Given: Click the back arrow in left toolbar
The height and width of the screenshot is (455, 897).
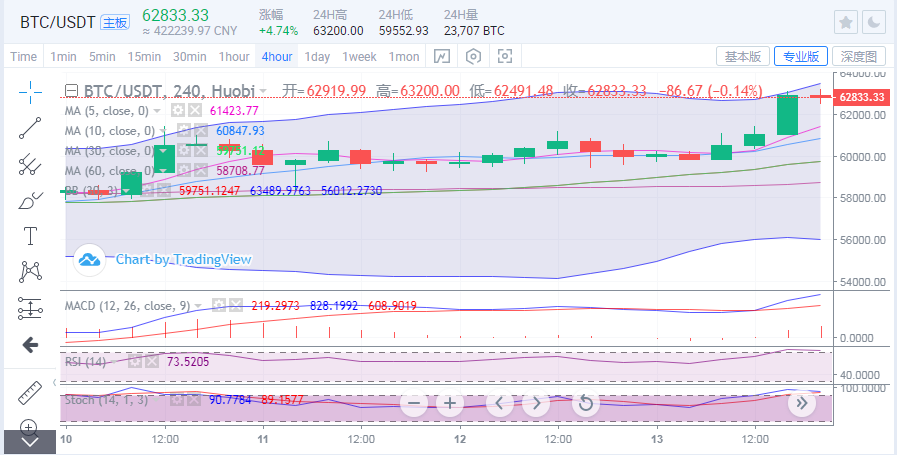Looking at the screenshot, I should click(29, 345).
